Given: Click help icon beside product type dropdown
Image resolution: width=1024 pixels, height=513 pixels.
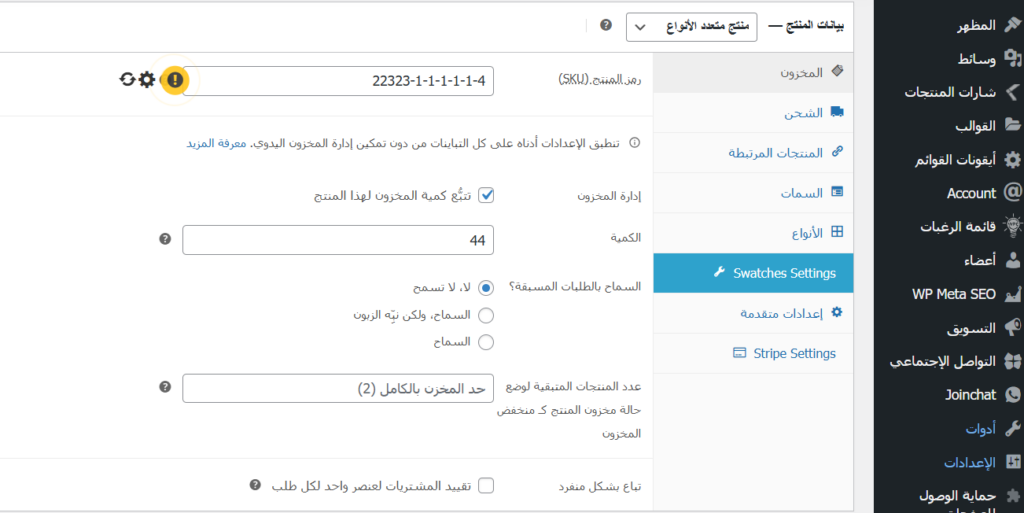Looking at the screenshot, I should coord(606,25).
